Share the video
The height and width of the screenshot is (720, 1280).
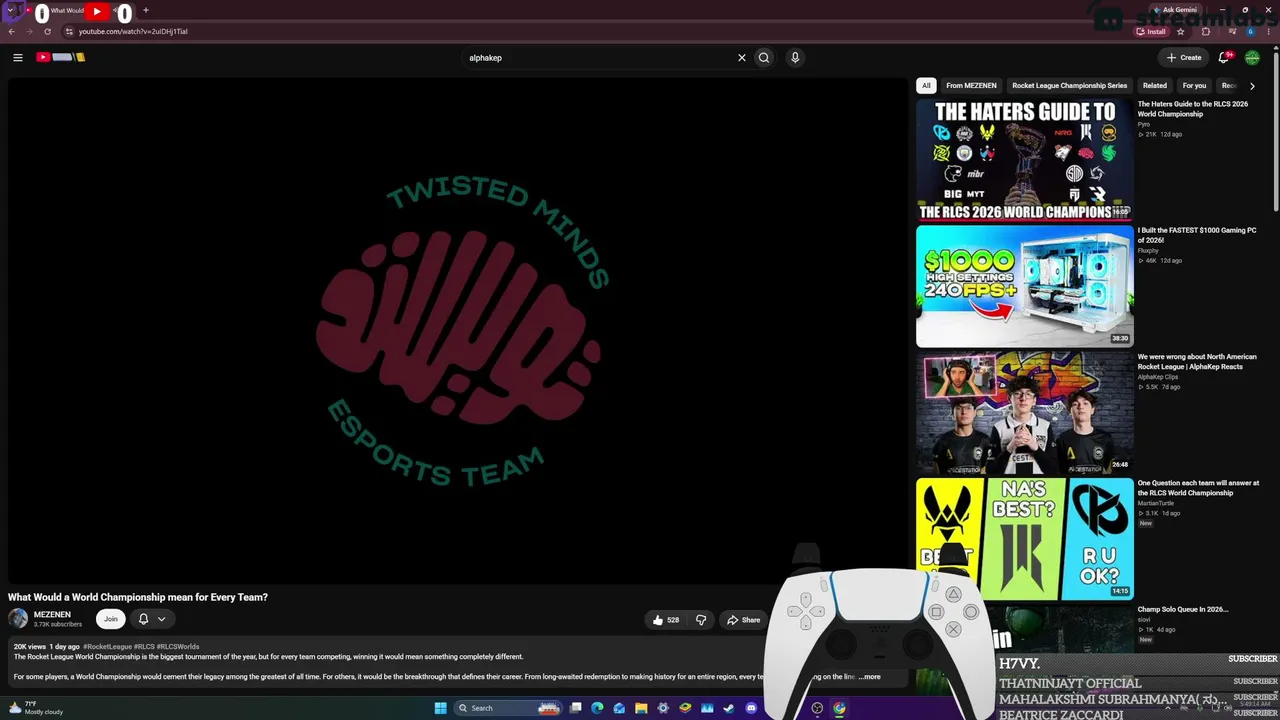point(743,620)
